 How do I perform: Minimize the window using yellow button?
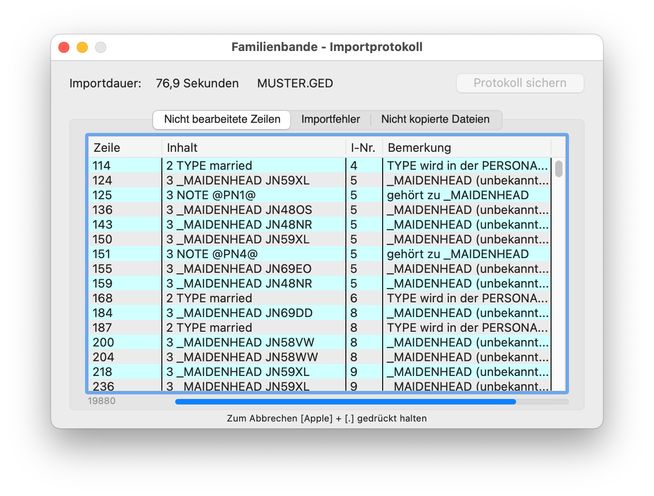pos(82,47)
